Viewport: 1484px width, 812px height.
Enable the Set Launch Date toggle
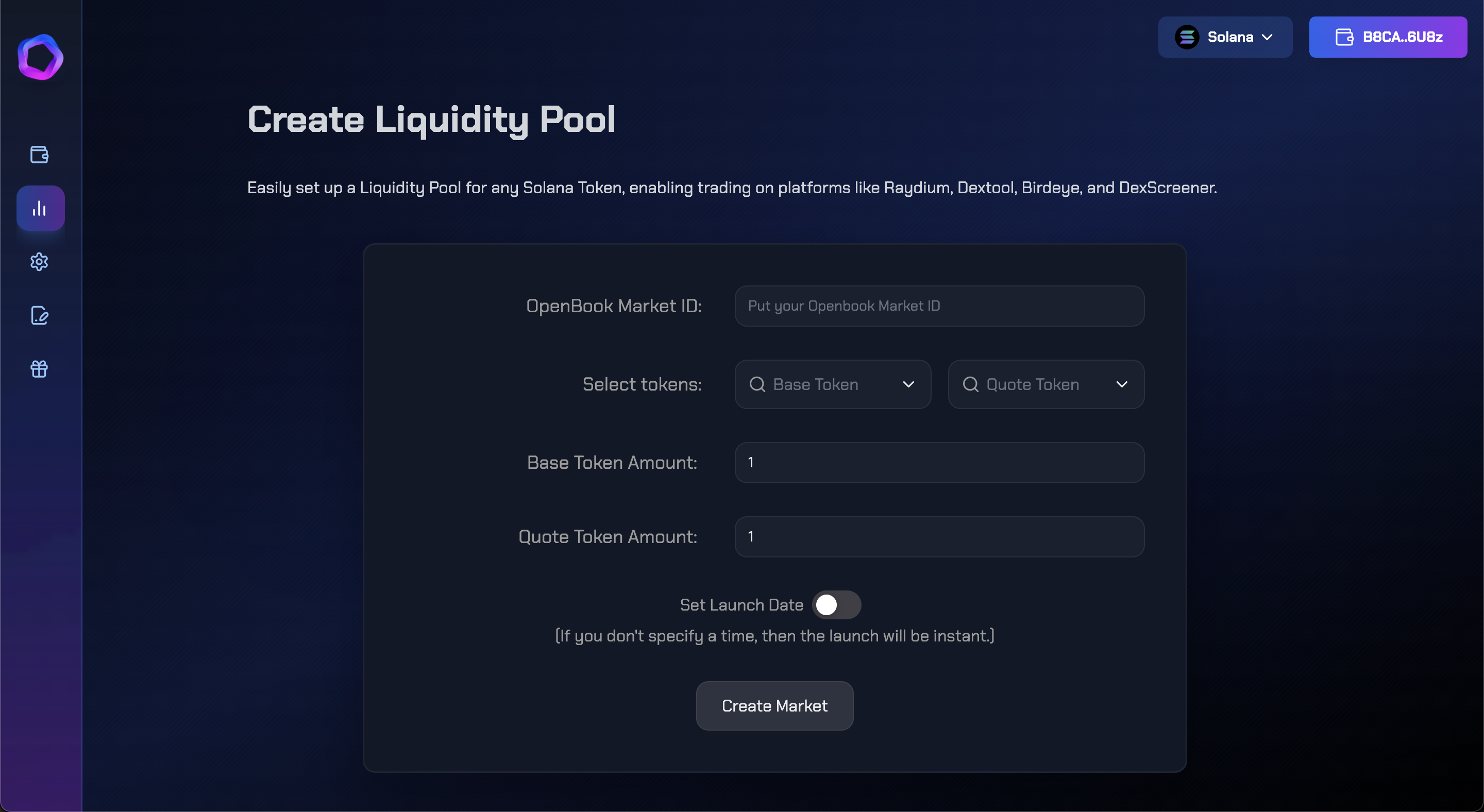[836, 605]
